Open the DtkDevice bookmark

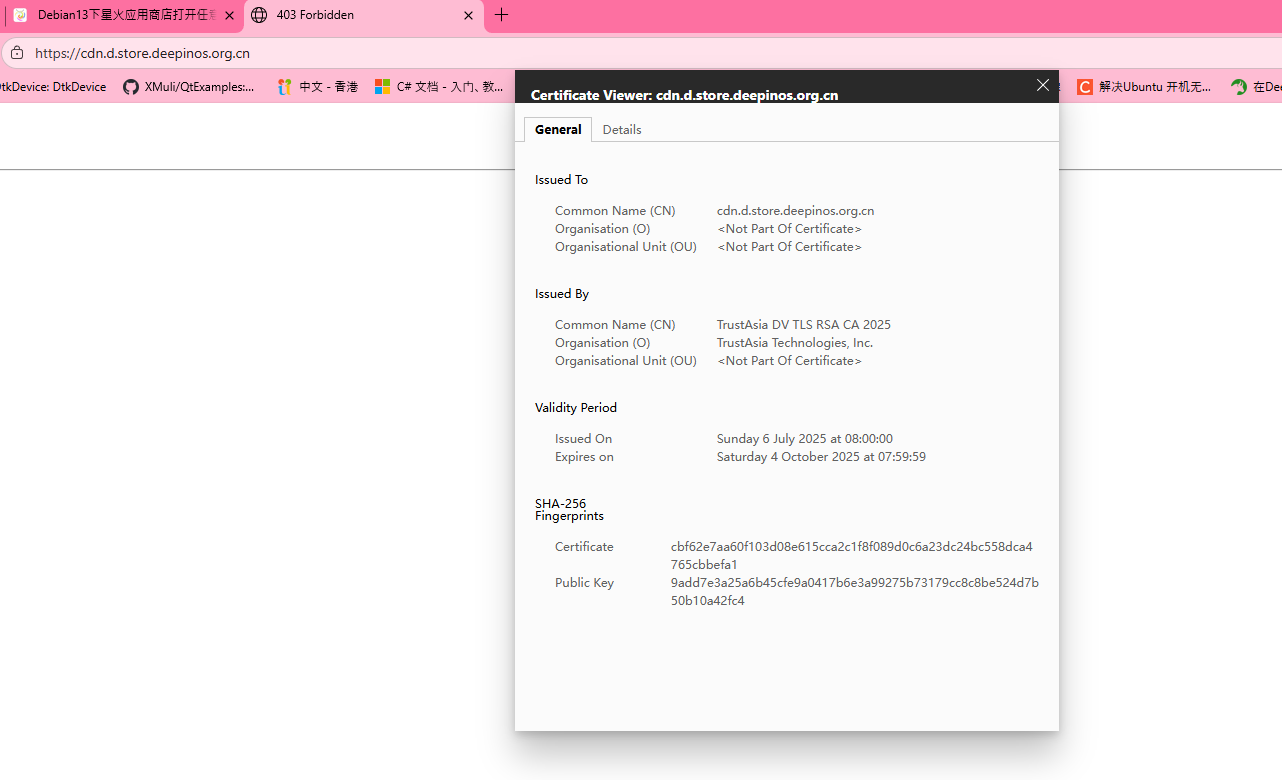[55, 87]
